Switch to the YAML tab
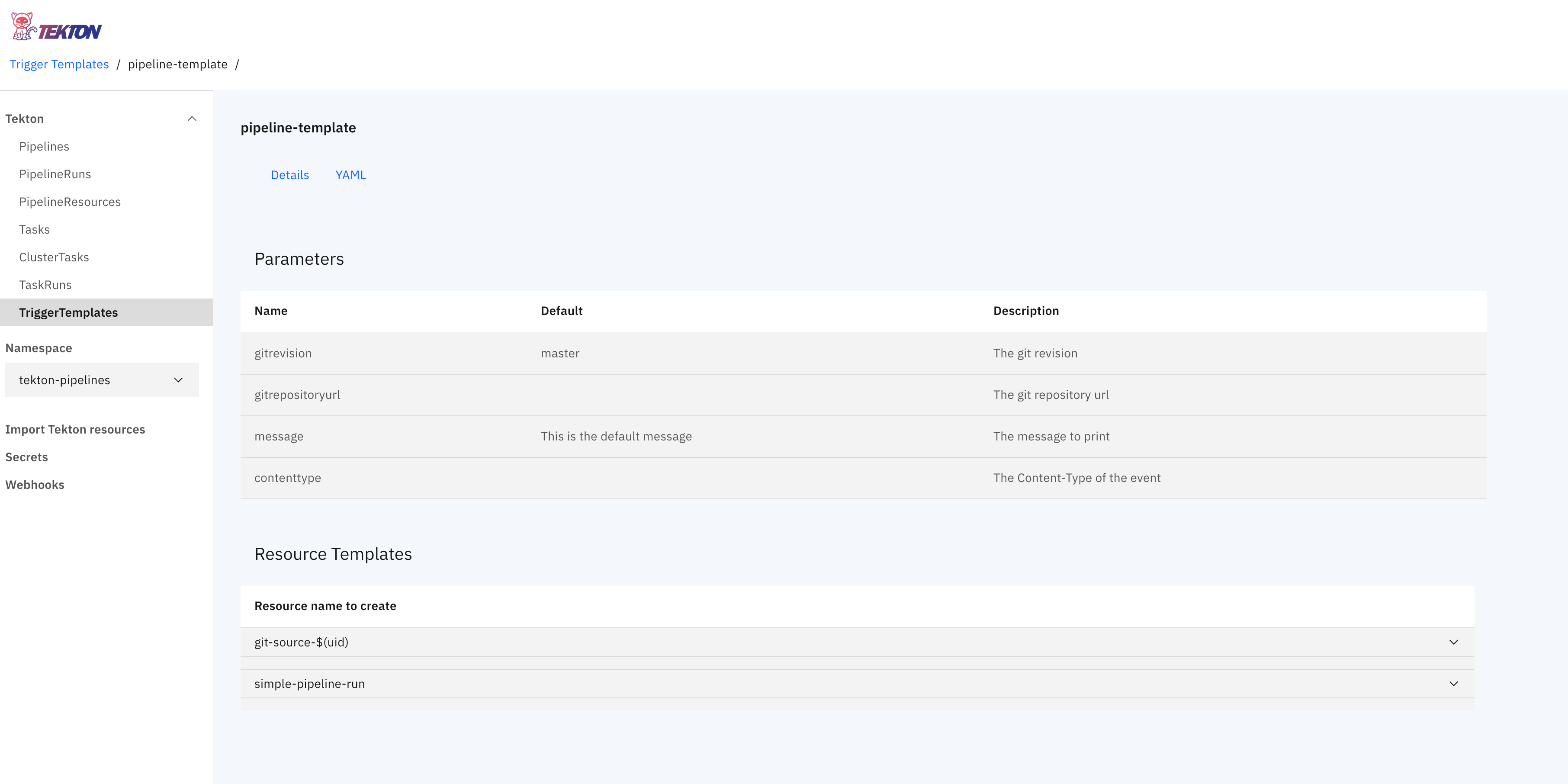This screenshot has width=1568, height=784. point(350,175)
